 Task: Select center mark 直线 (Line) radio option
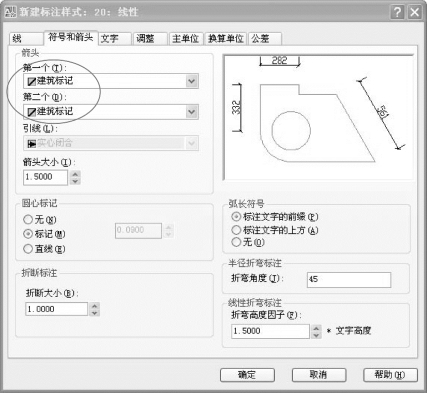tap(28, 249)
